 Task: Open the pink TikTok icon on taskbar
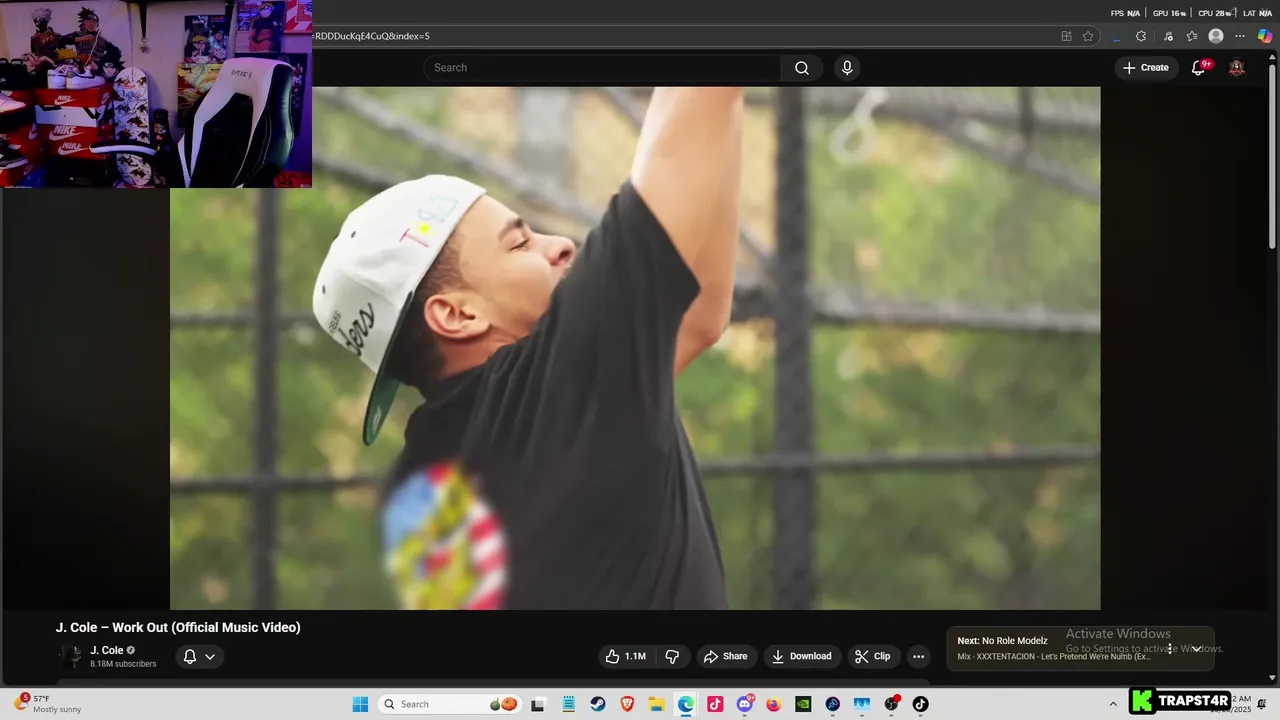point(715,704)
